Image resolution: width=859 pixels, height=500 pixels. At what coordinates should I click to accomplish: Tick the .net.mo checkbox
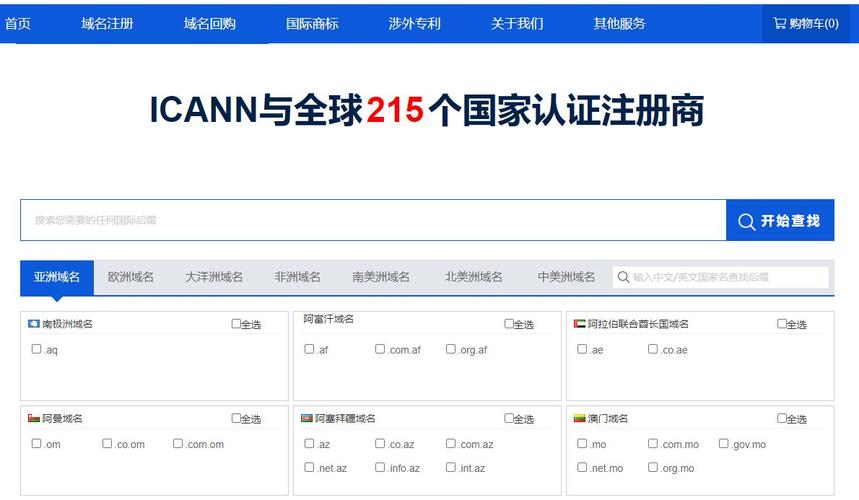pyautogui.click(x=582, y=467)
